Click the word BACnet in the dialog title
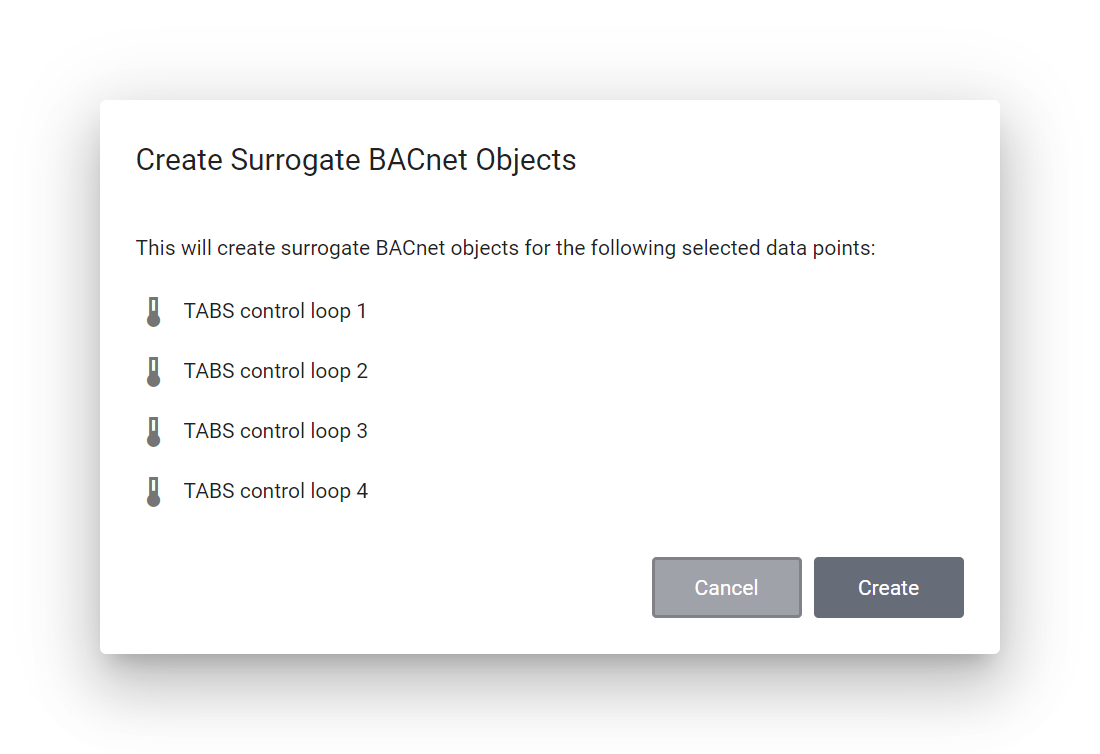This screenshot has height=754, width=1100. click(x=419, y=160)
